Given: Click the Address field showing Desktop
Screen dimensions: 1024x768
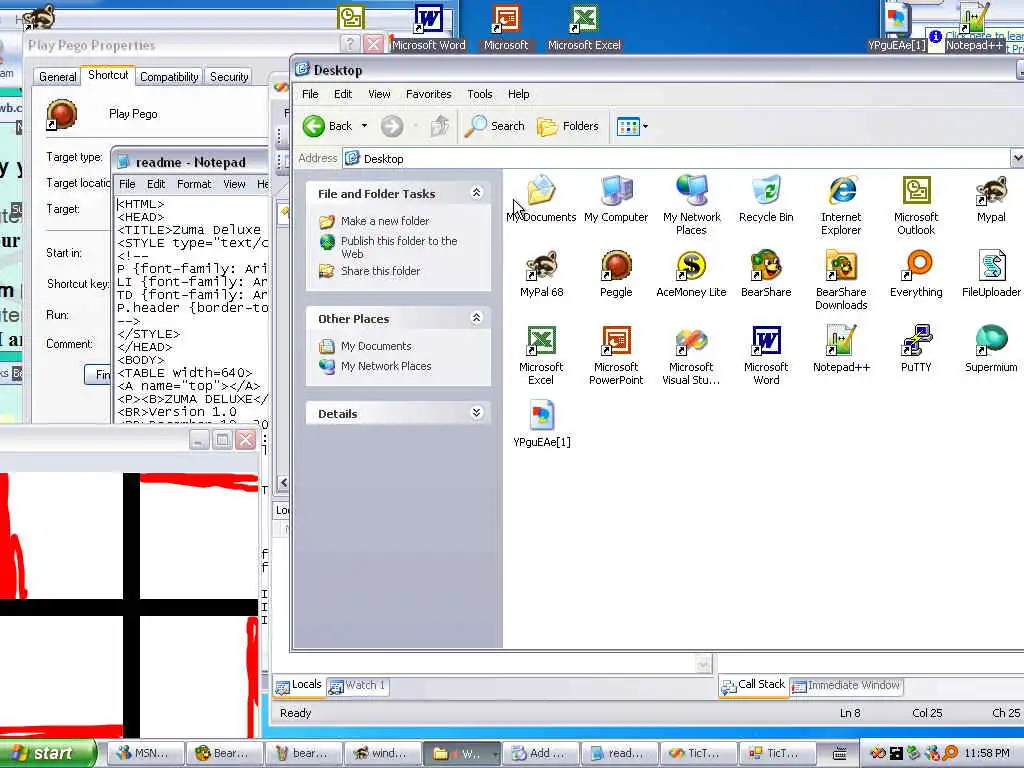Looking at the screenshot, I should [675, 158].
